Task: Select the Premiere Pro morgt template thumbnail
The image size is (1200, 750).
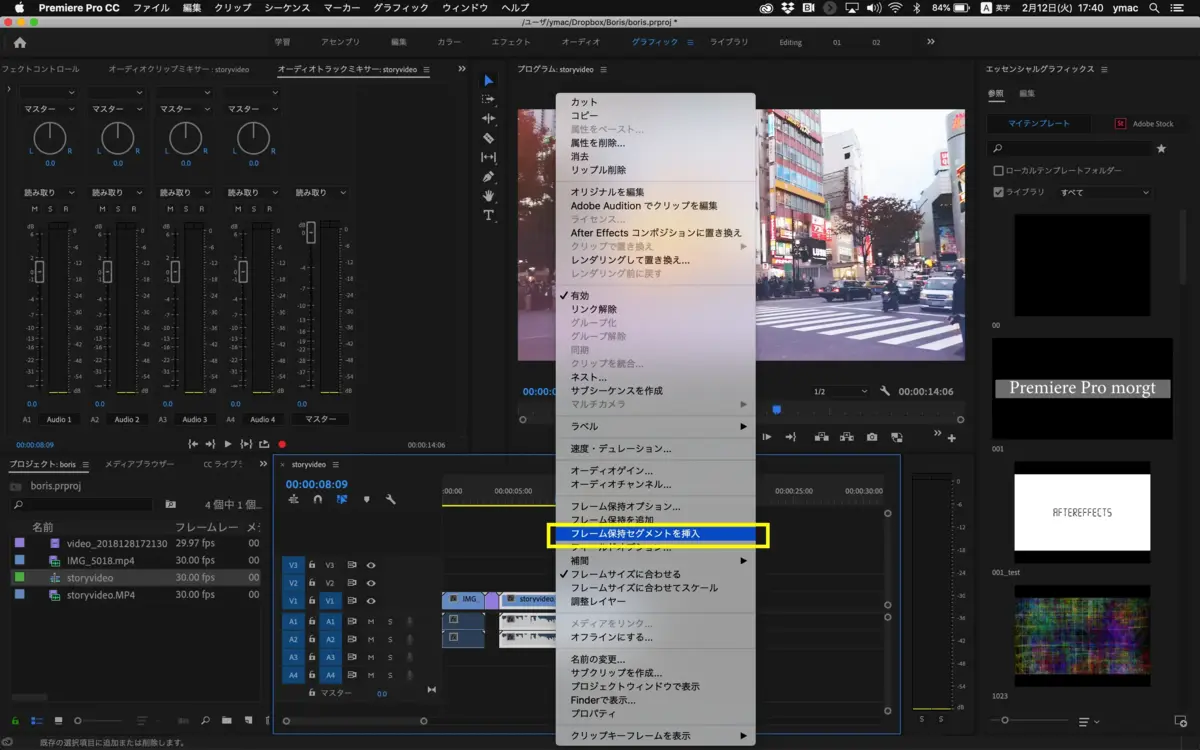Action: click(x=1082, y=388)
